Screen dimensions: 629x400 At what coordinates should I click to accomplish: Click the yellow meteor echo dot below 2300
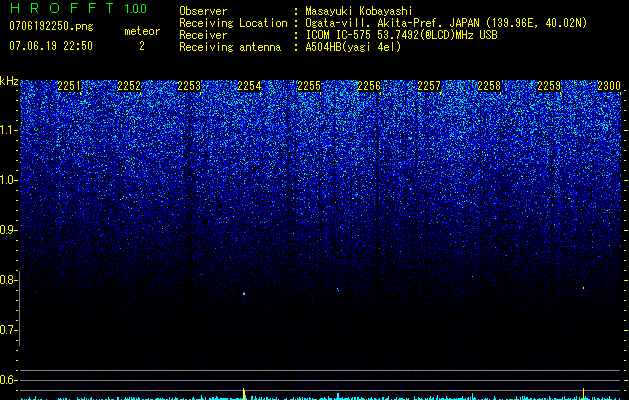[583, 288]
